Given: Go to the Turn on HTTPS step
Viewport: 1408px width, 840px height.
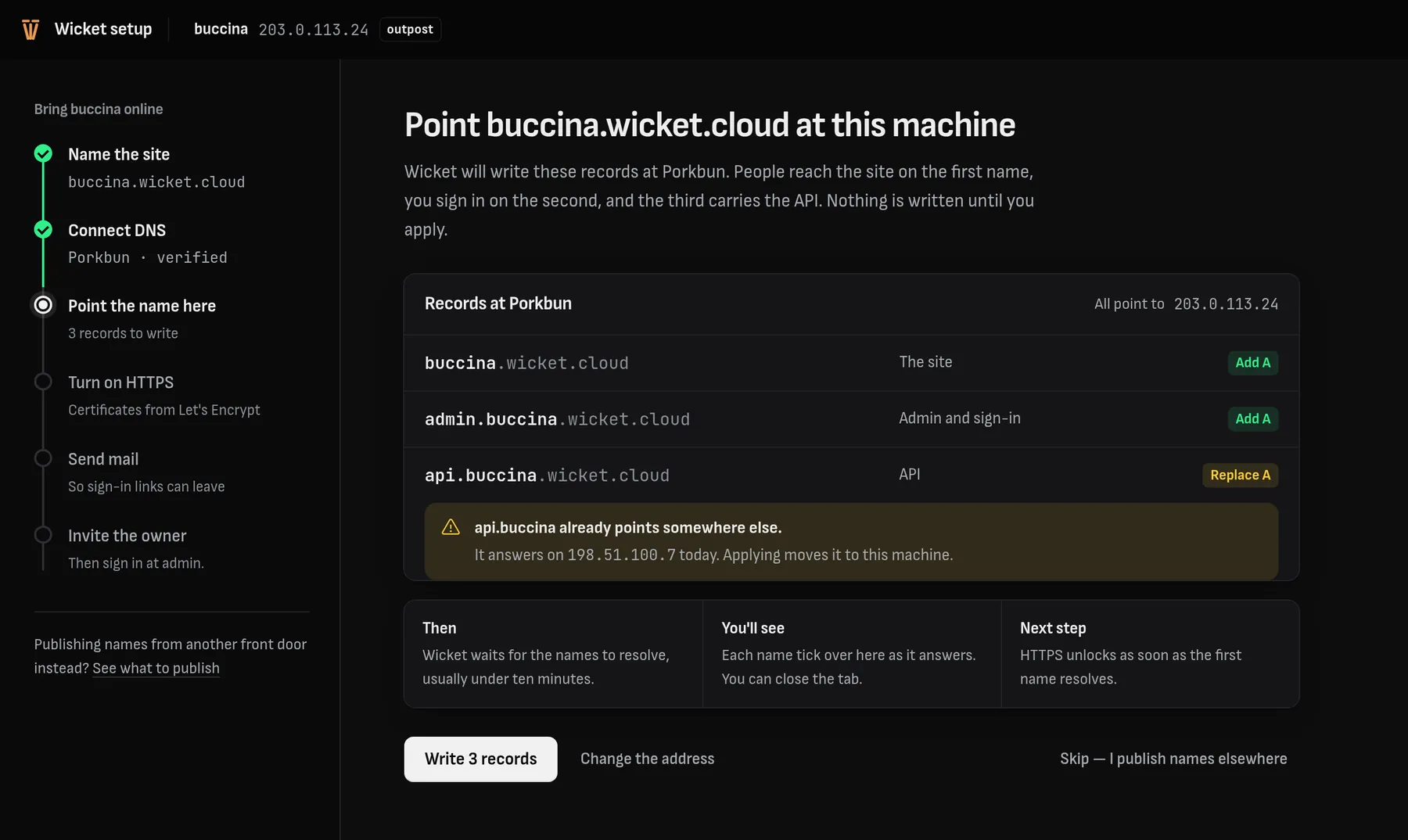Looking at the screenshot, I should point(120,382).
